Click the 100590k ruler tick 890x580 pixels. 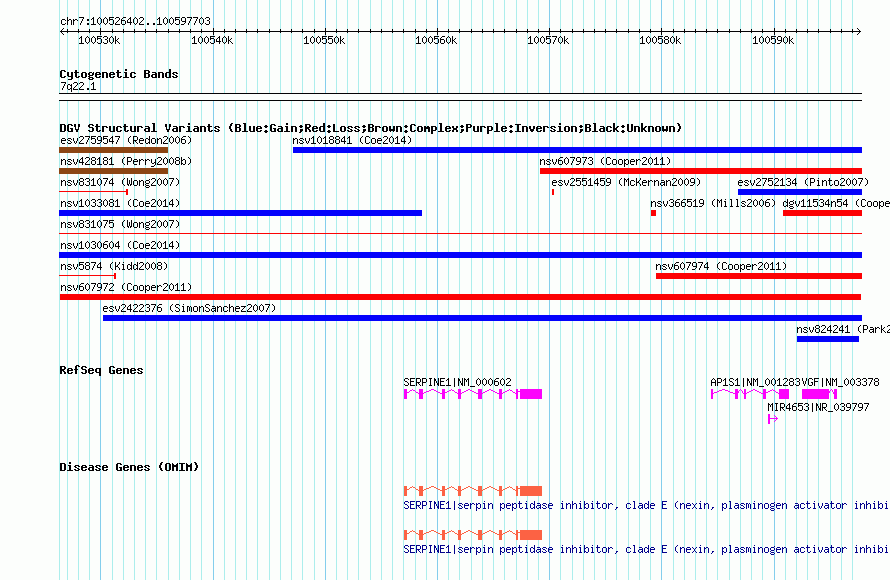pos(773,40)
